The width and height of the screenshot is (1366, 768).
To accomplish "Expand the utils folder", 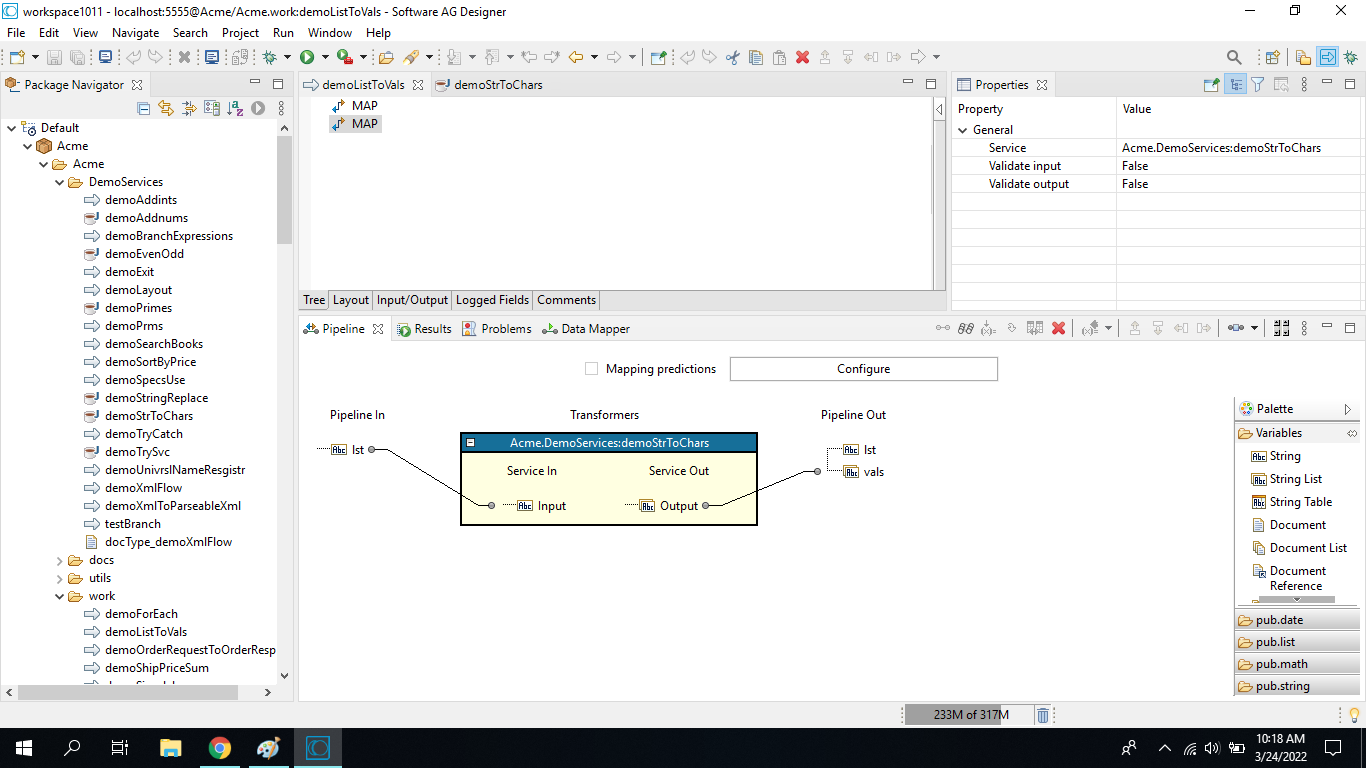I will pos(59,578).
